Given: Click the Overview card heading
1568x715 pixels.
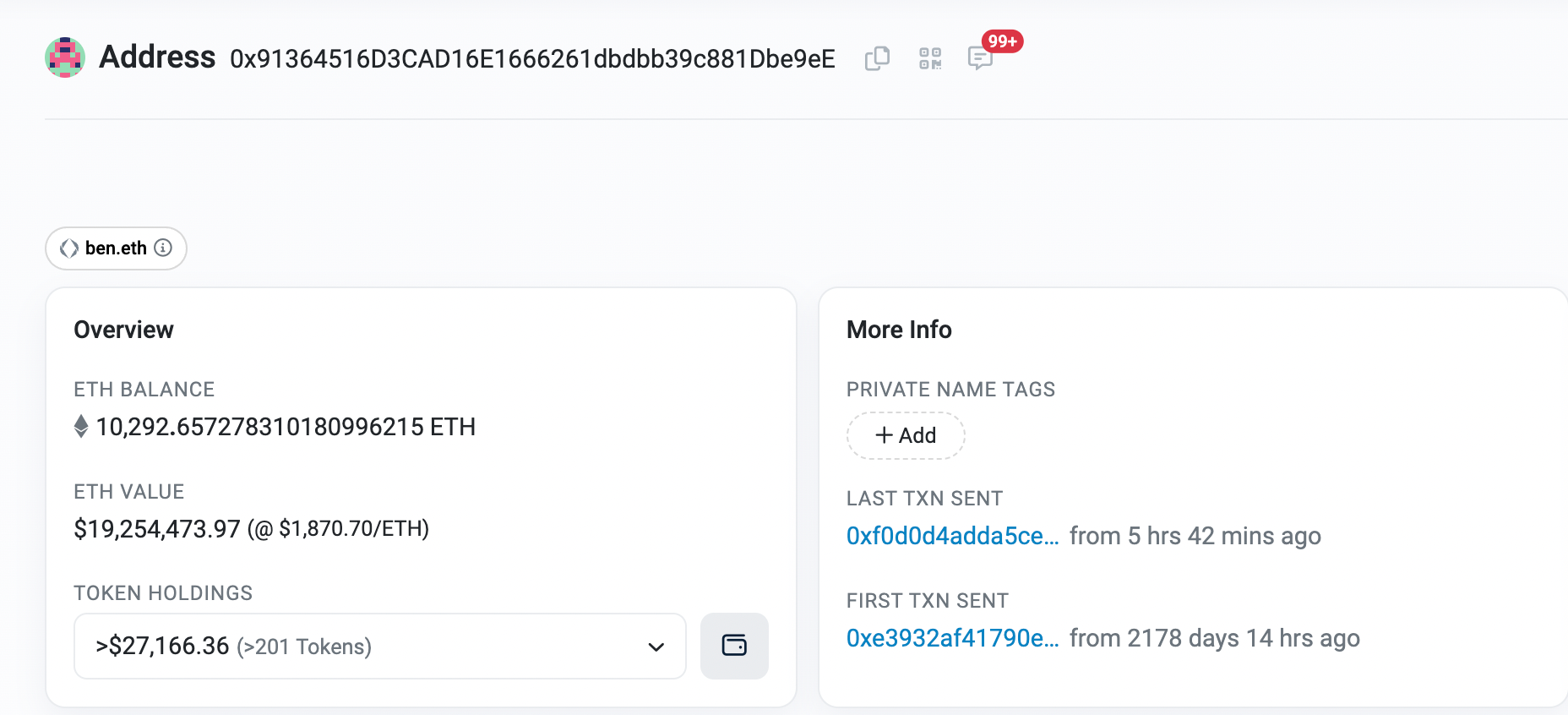Looking at the screenshot, I should [x=123, y=330].
